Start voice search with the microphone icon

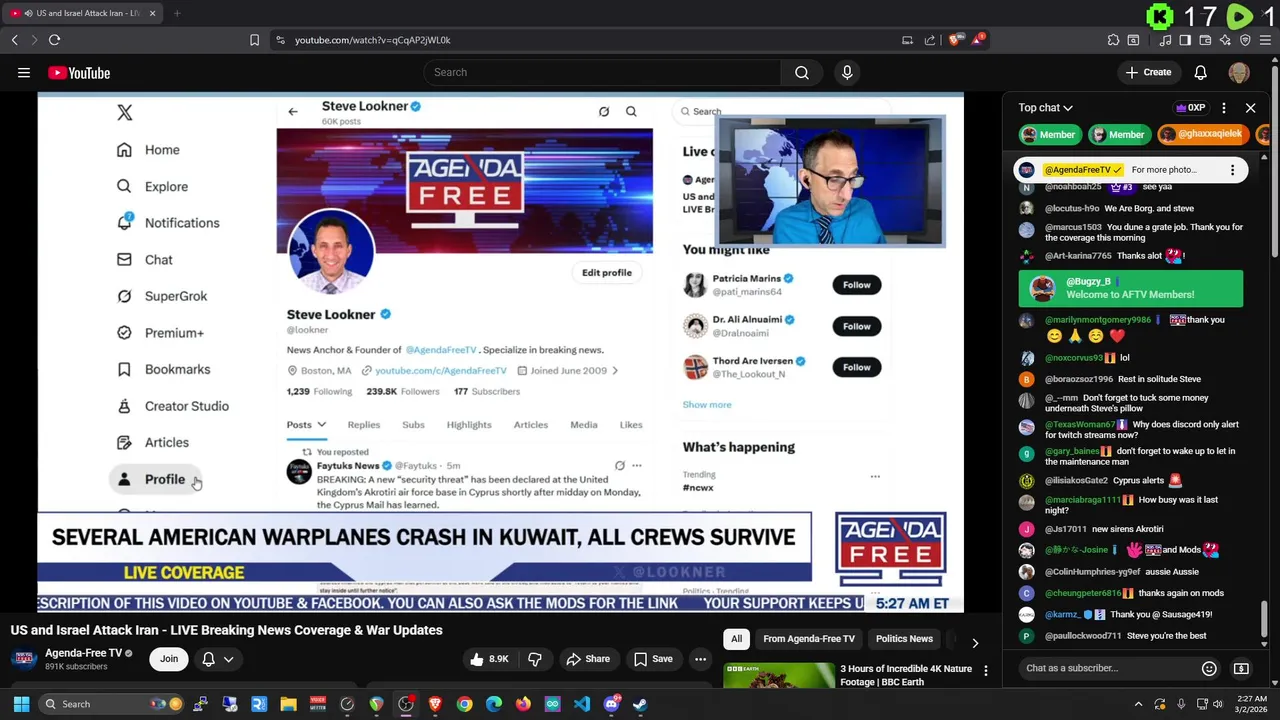(x=847, y=72)
